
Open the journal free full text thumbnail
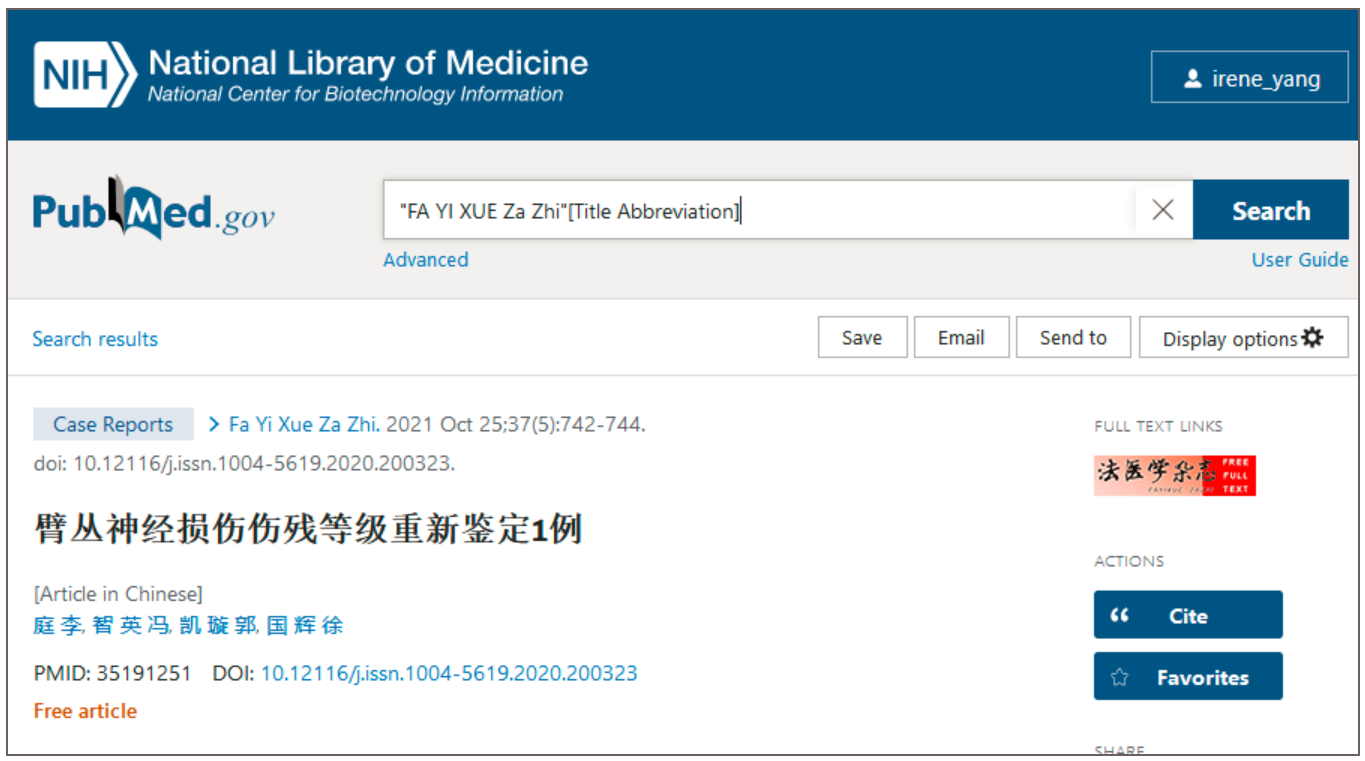(x=1174, y=475)
